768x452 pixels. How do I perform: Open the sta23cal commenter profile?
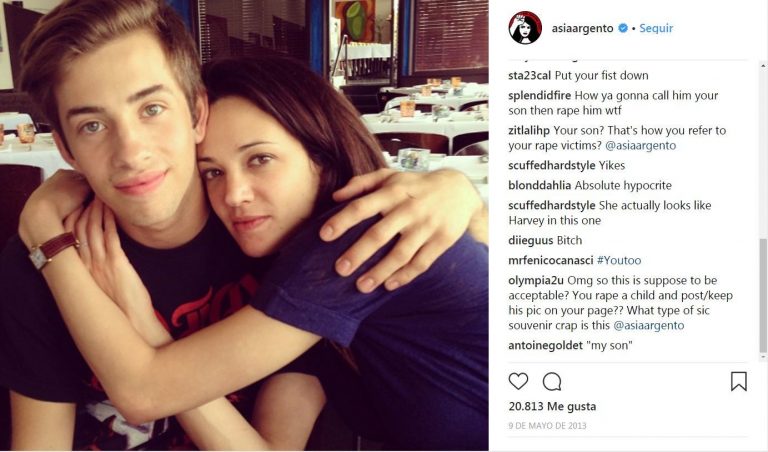[x=529, y=75]
